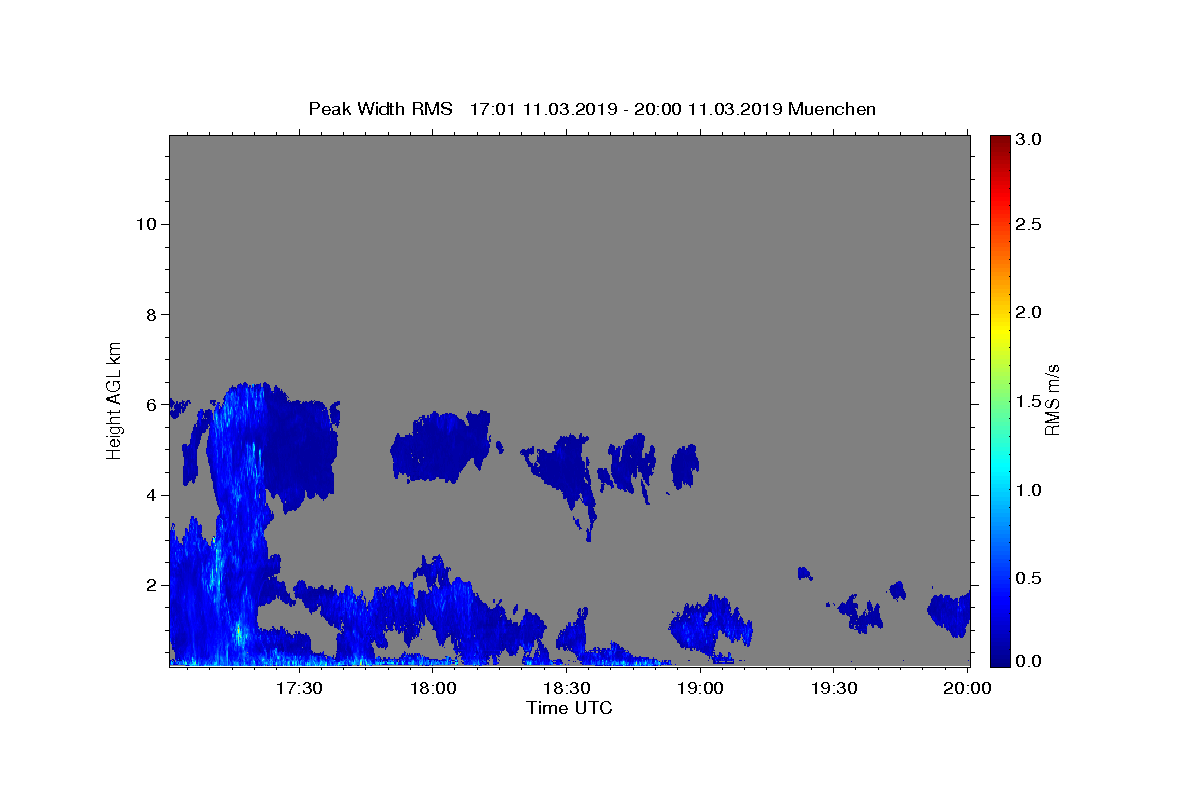The image size is (1200, 800).
Task: Click the cloud patch at 5 km near 18:00
Action: [x=442, y=446]
